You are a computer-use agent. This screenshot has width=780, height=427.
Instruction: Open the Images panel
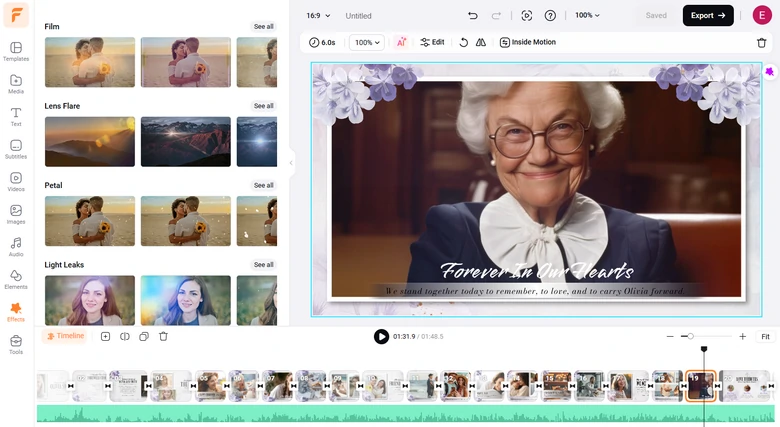(16, 214)
